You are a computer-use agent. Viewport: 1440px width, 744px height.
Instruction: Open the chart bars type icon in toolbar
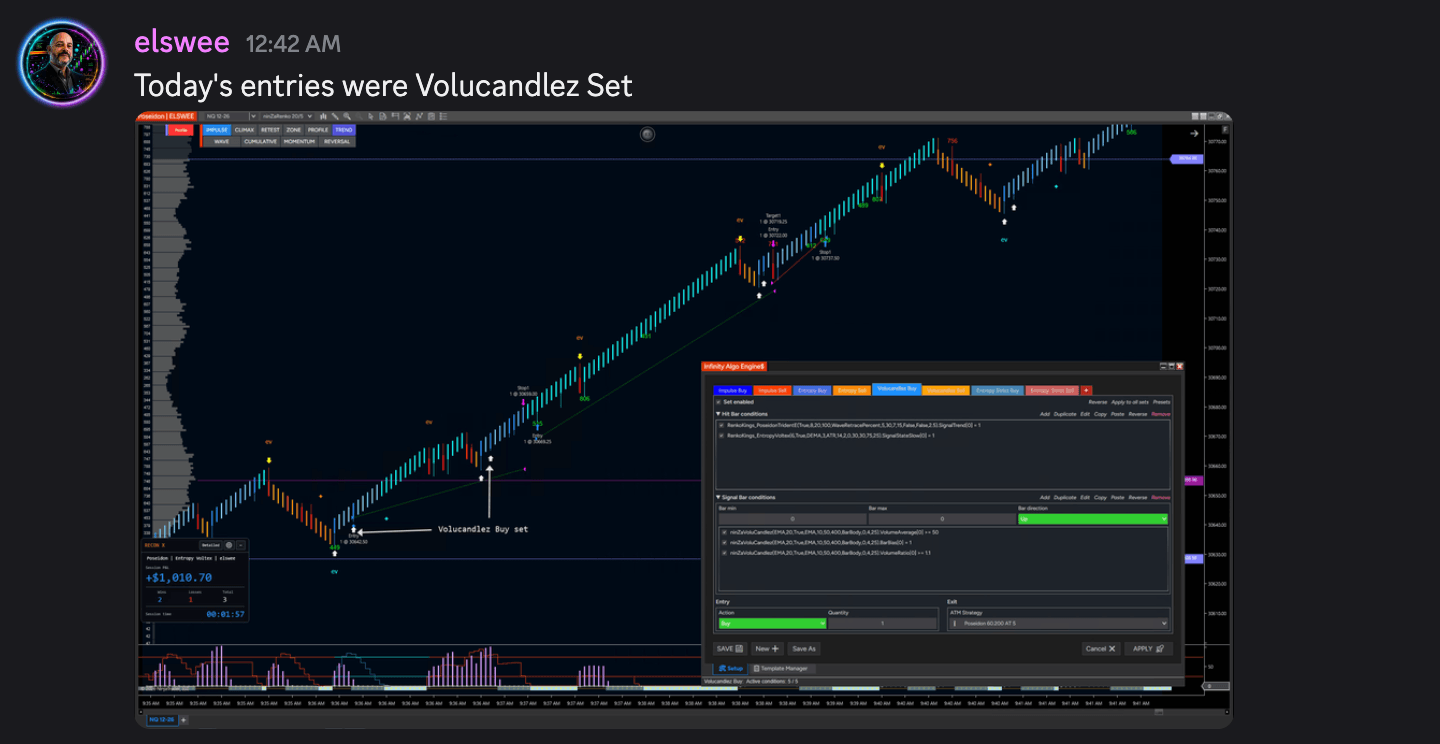(x=323, y=116)
